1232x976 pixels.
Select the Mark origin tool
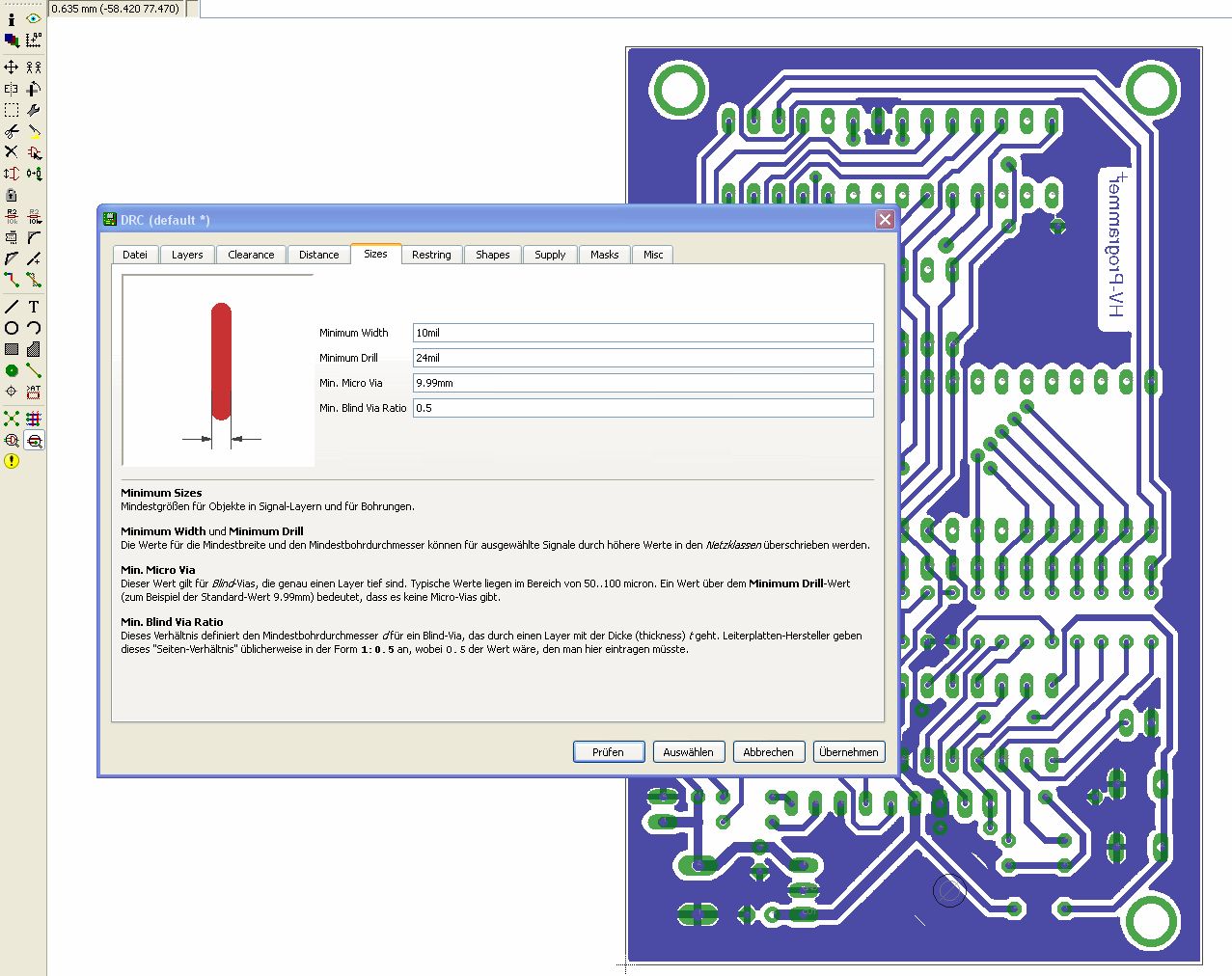pos(34,40)
